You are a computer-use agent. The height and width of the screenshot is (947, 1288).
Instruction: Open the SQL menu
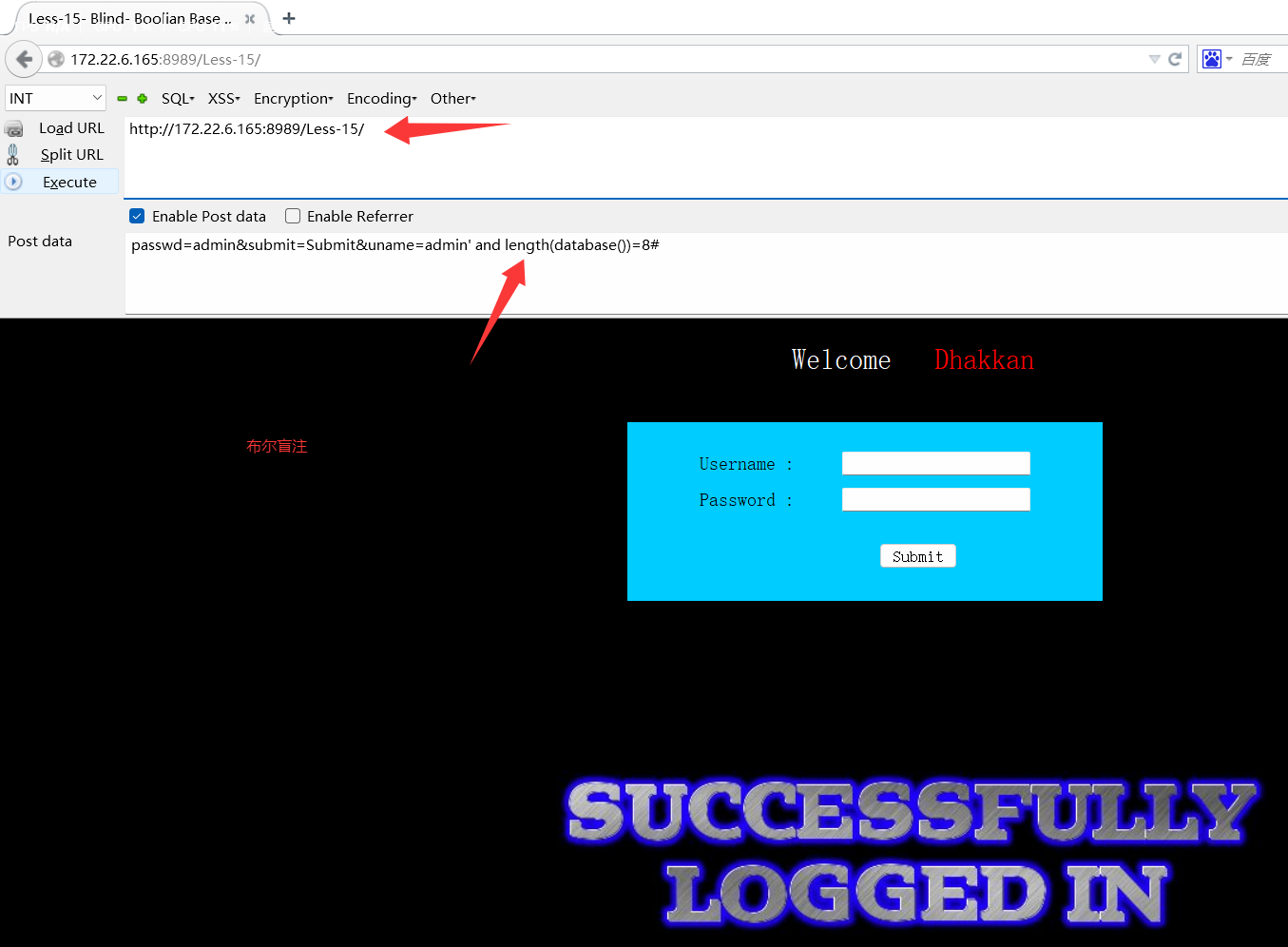point(178,98)
